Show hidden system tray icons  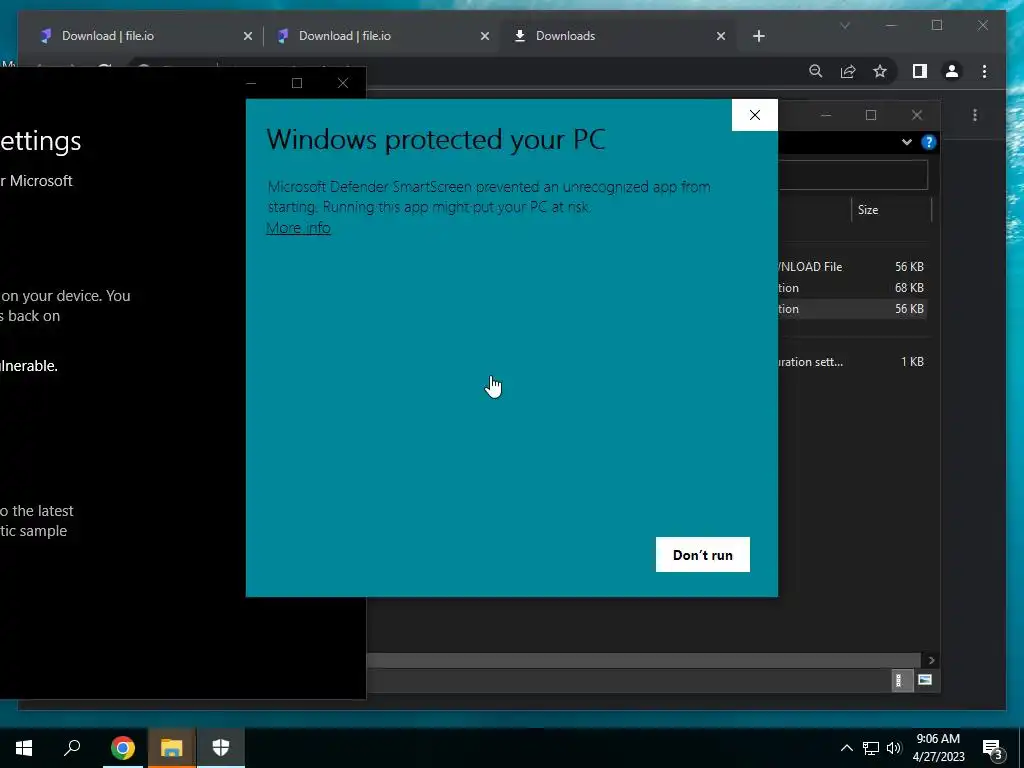(846, 748)
